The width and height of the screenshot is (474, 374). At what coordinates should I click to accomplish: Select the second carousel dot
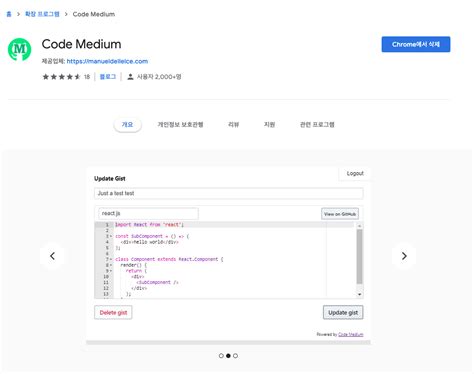(x=228, y=356)
